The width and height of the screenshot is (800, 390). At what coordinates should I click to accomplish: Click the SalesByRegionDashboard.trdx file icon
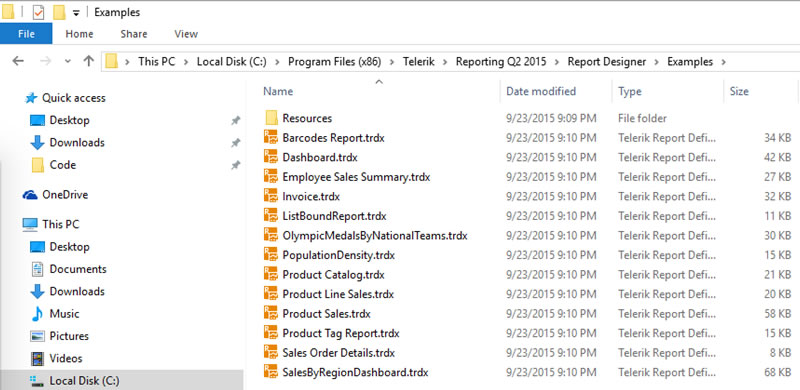[270, 372]
